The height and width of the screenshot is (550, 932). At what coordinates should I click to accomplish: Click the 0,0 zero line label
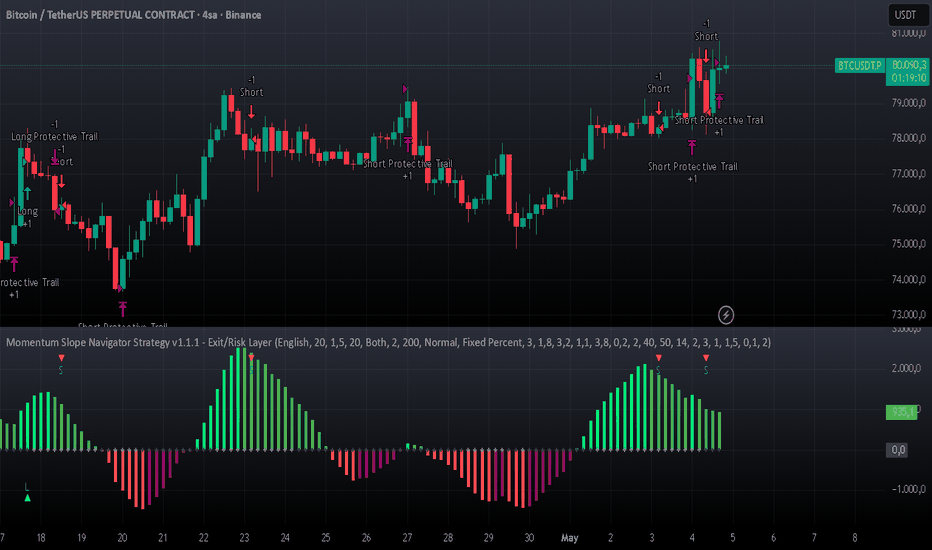pos(898,450)
